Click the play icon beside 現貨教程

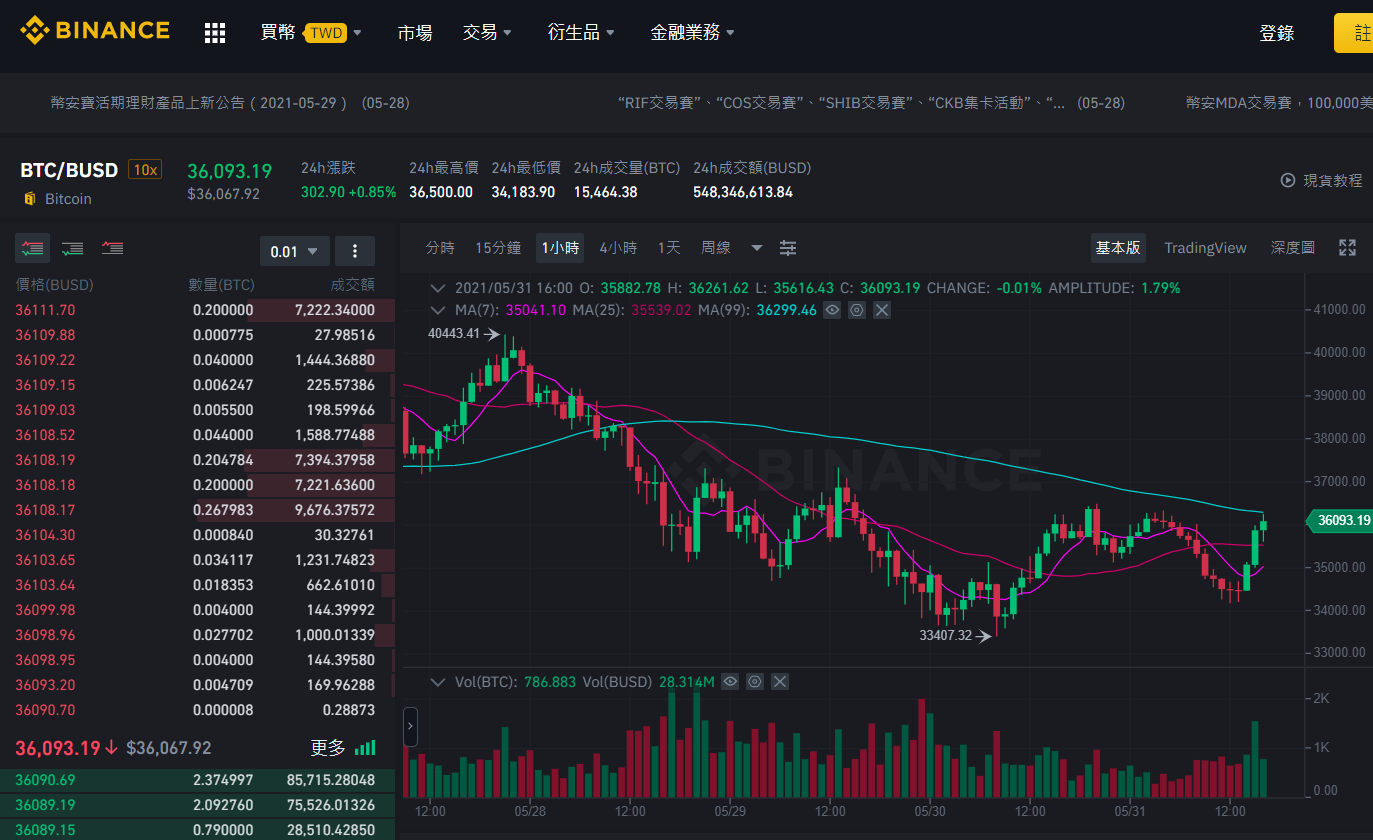pos(1288,180)
